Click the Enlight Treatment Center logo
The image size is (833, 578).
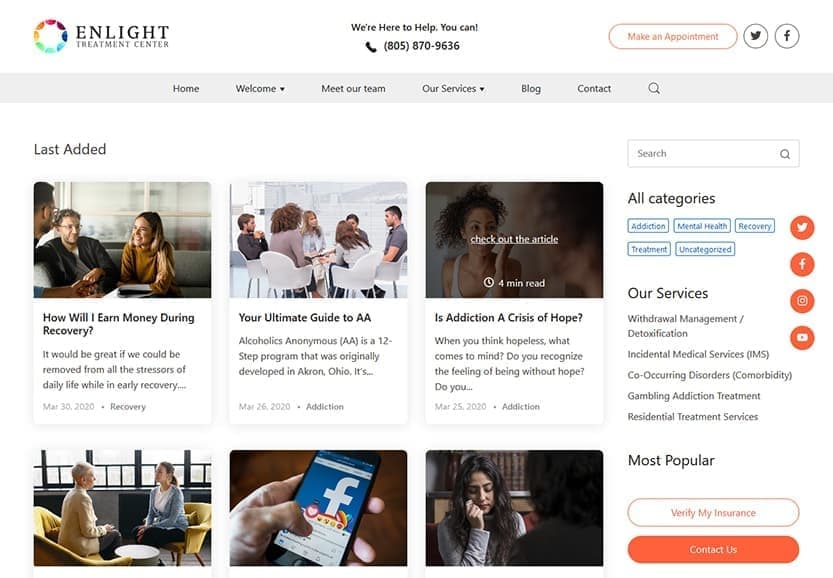click(101, 36)
